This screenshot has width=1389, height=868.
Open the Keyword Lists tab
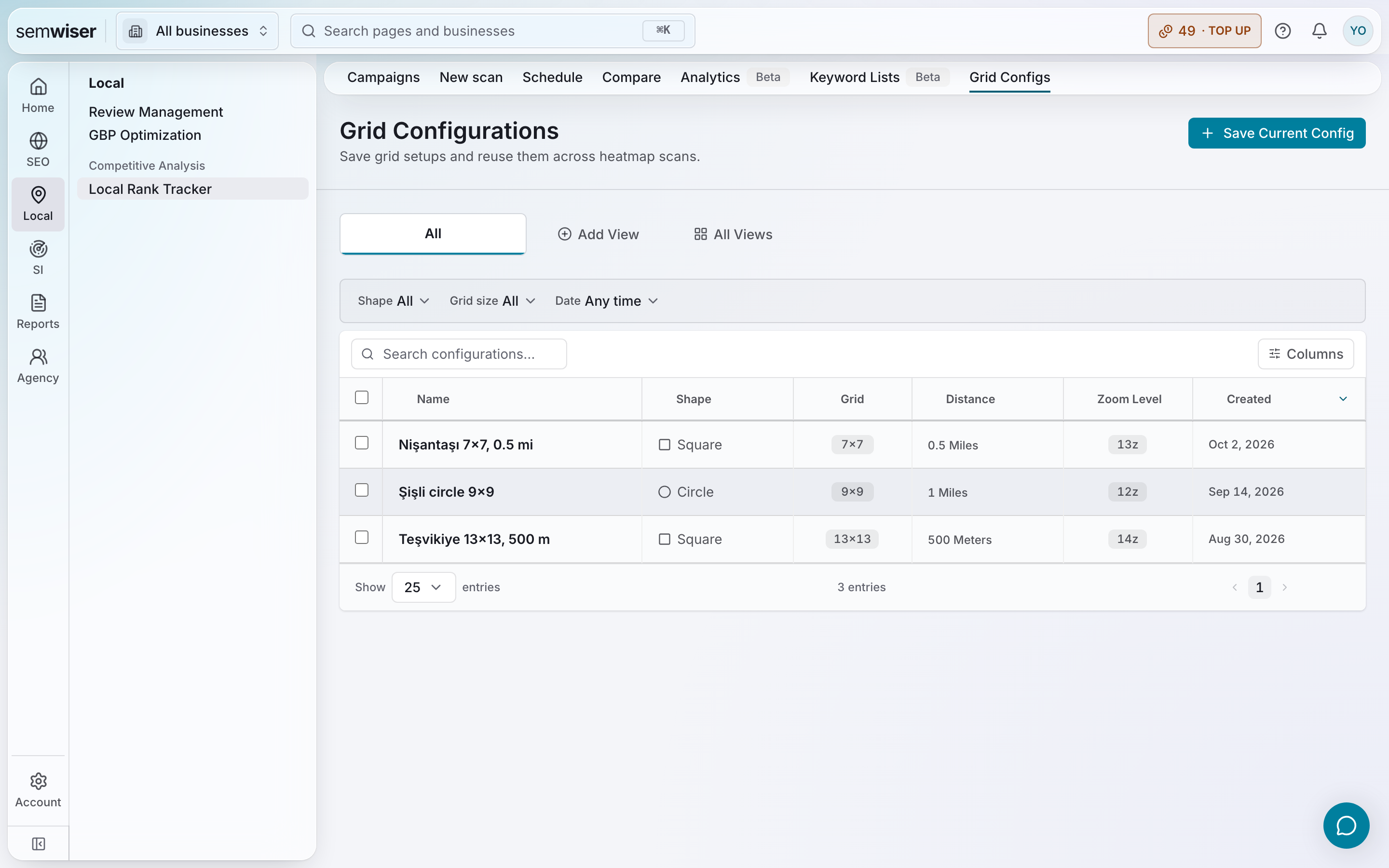coord(879,77)
